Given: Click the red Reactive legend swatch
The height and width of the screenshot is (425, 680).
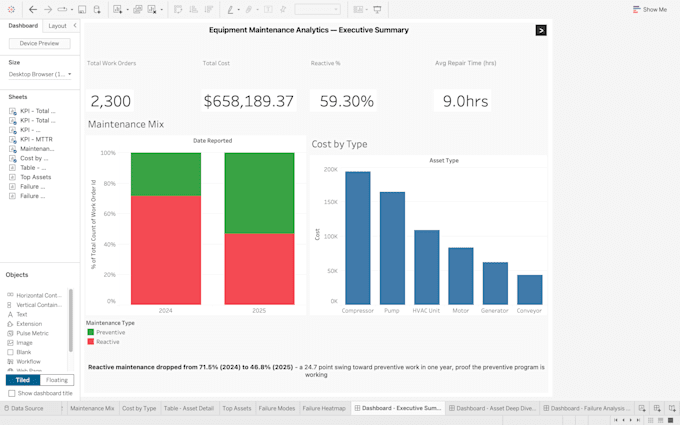Looking at the screenshot, I should 91,342.
